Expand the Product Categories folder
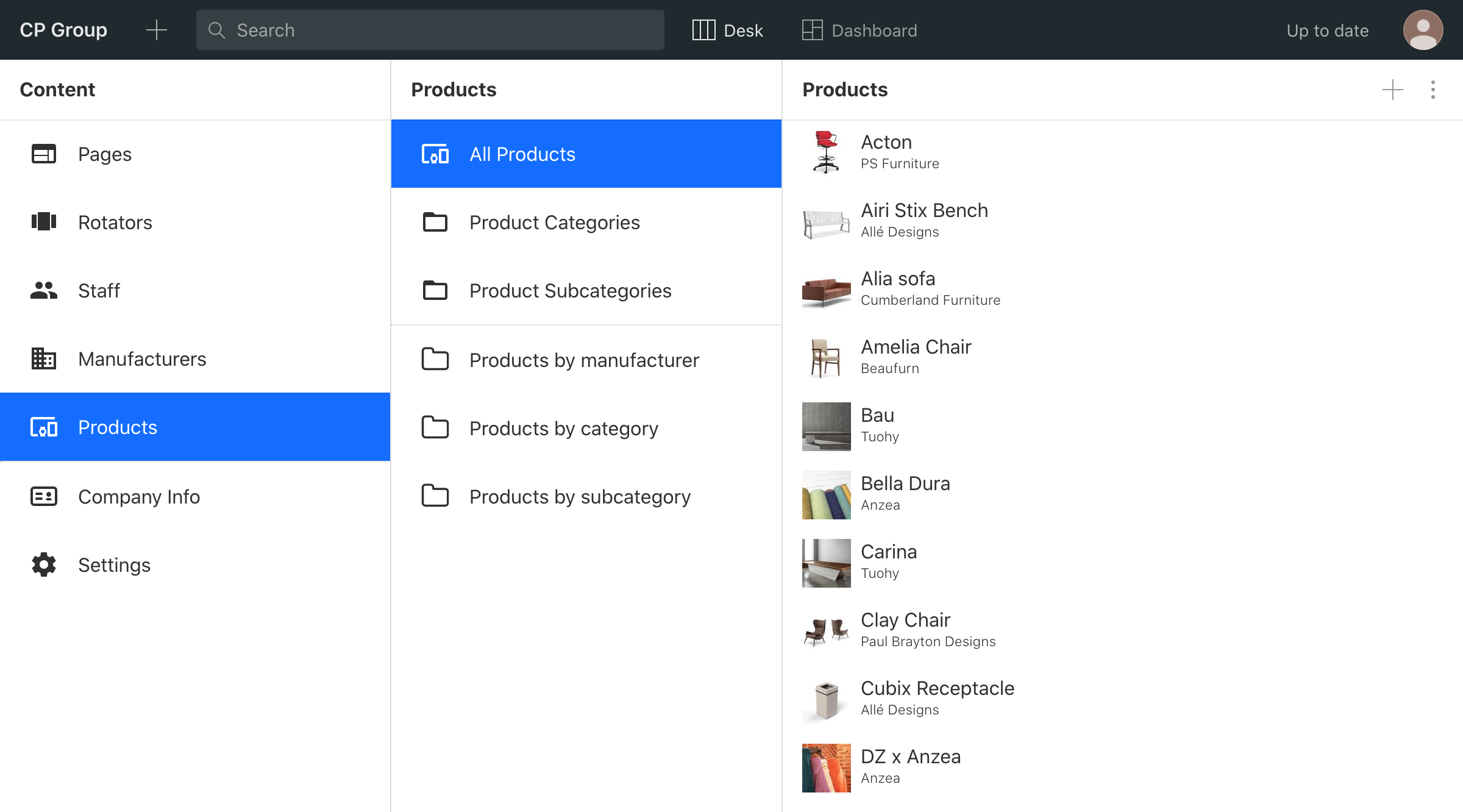Viewport: 1463px width, 812px height. pos(554,223)
